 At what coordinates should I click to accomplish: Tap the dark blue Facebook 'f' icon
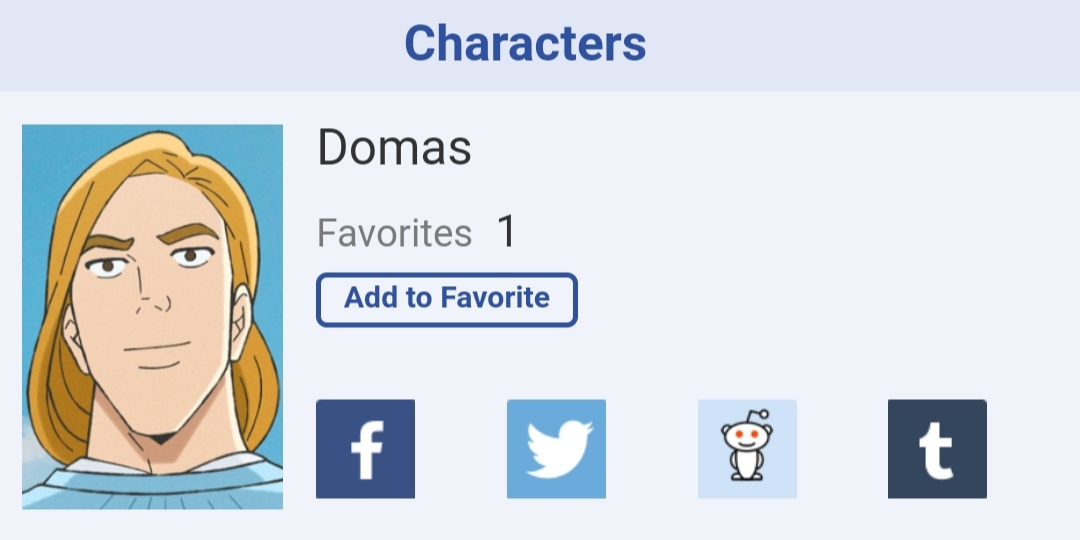pyautogui.click(x=365, y=449)
